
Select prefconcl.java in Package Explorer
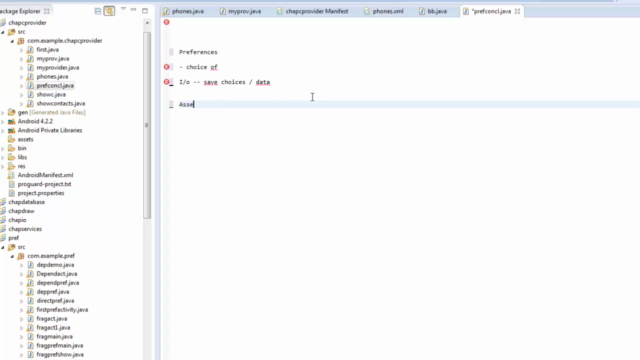click(x=55, y=86)
